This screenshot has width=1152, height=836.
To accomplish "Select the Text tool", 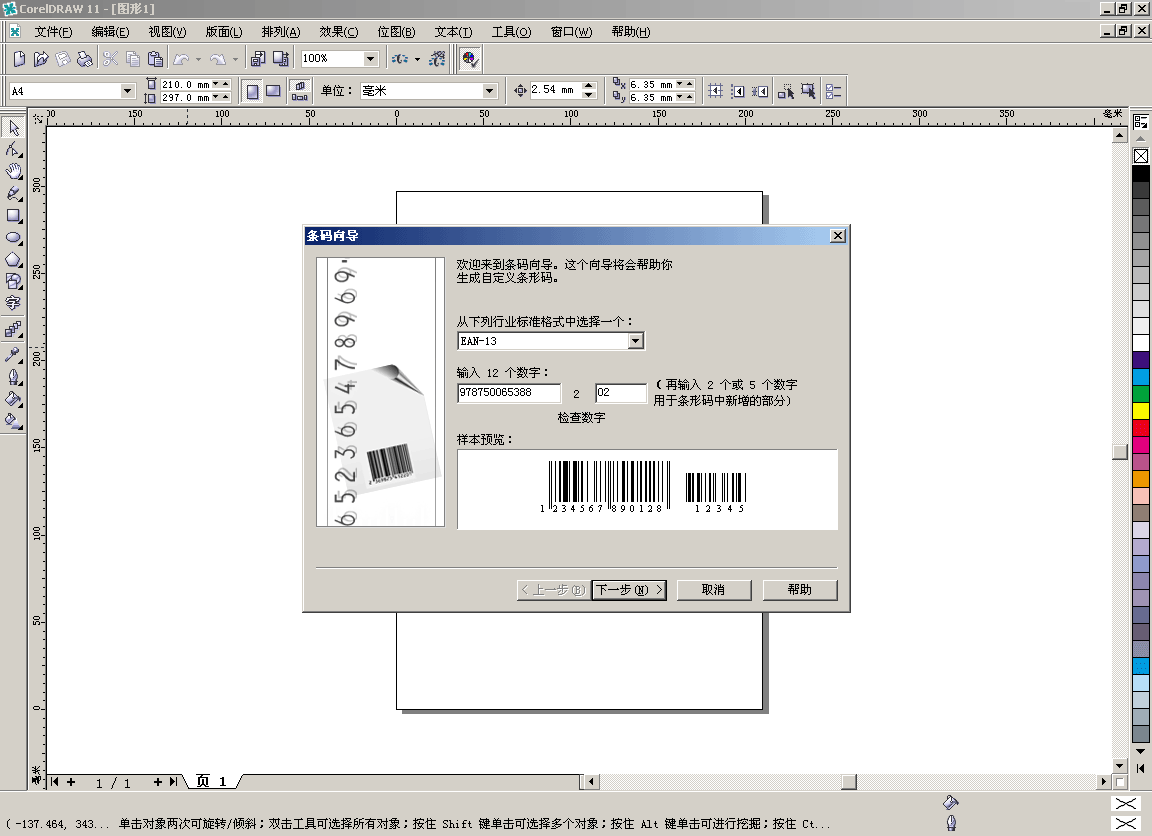I will click(x=13, y=303).
